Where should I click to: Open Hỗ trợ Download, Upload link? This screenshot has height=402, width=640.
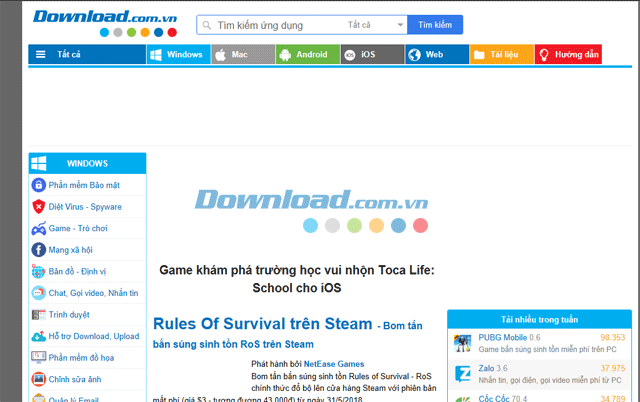coord(94,336)
